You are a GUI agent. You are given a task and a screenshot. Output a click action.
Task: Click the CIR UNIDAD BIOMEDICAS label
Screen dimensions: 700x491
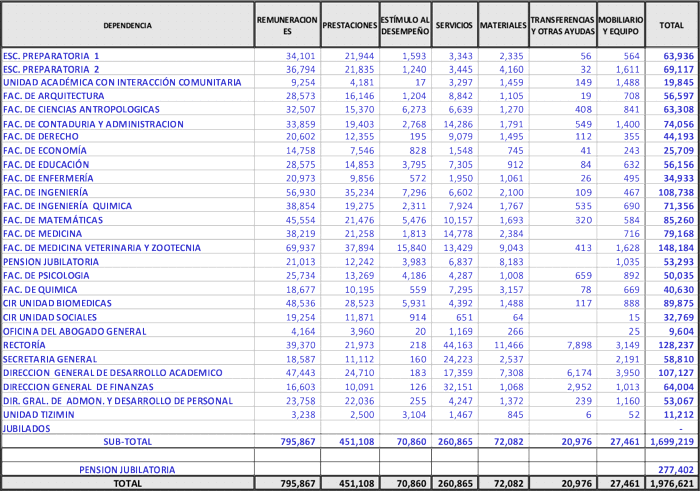pyautogui.click(x=57, y=304)
